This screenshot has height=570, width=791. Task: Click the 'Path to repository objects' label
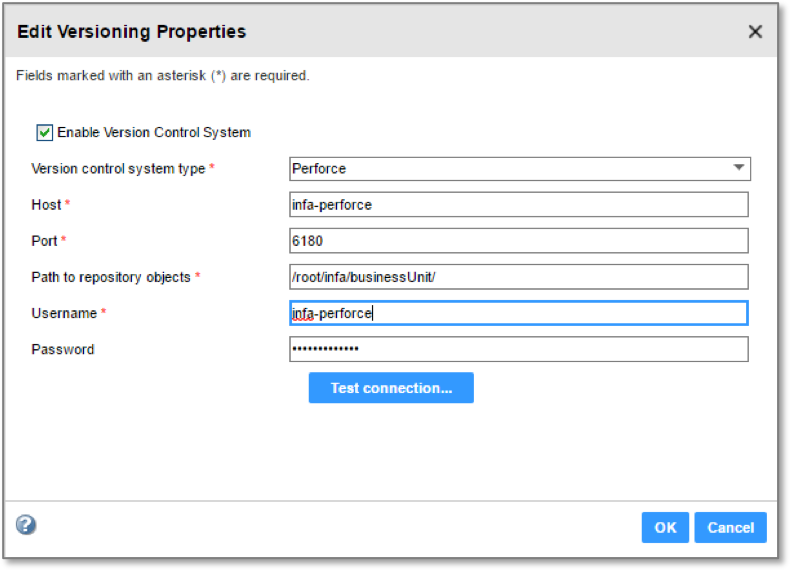click(x=111, y=277)
